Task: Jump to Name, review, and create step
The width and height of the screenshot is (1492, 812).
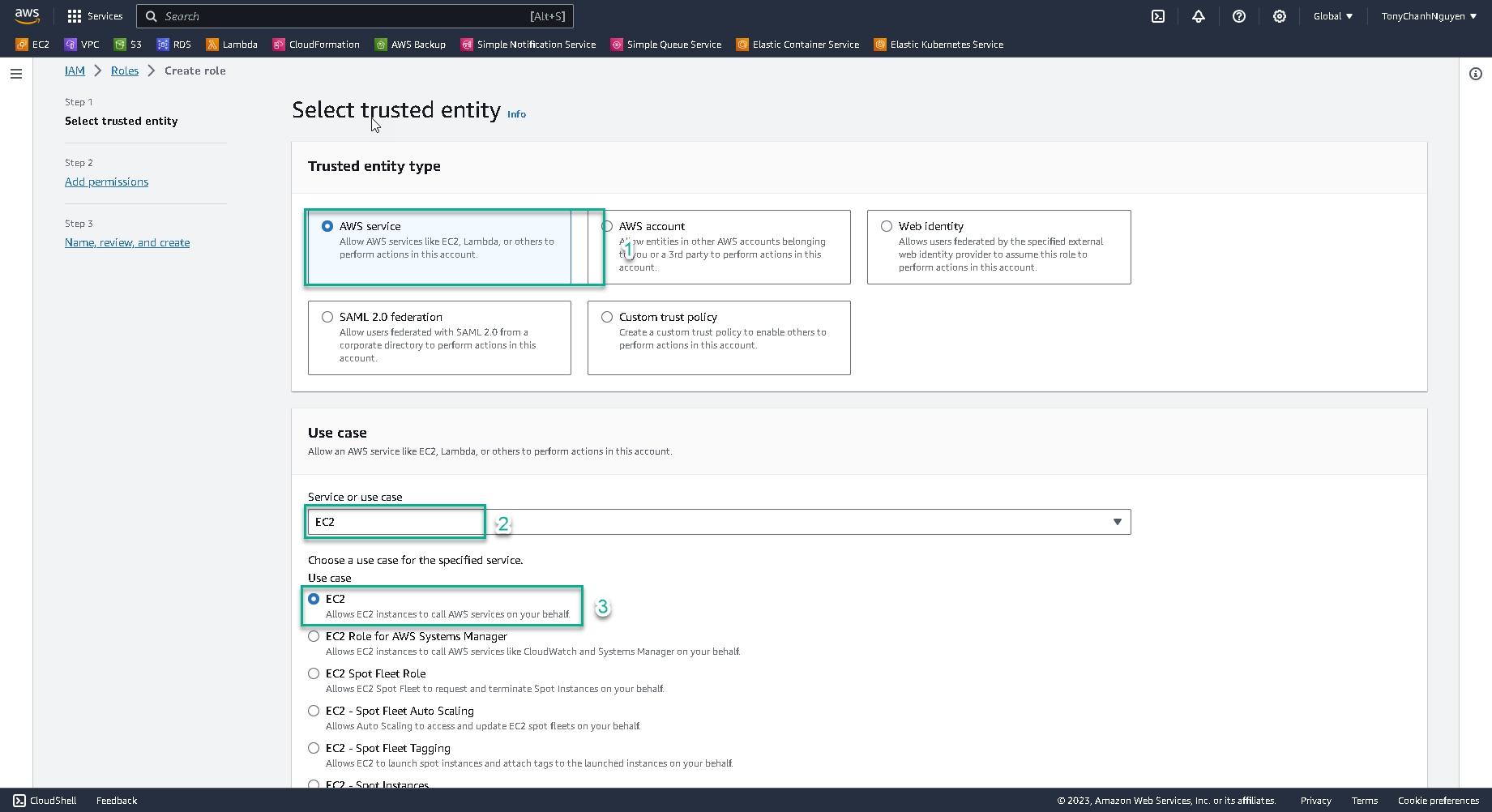Action: click(127, 242)
